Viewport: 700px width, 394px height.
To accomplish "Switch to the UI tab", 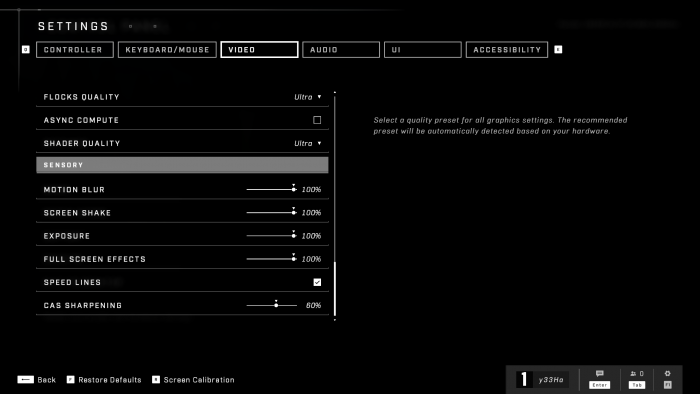I will pos(423,50).
